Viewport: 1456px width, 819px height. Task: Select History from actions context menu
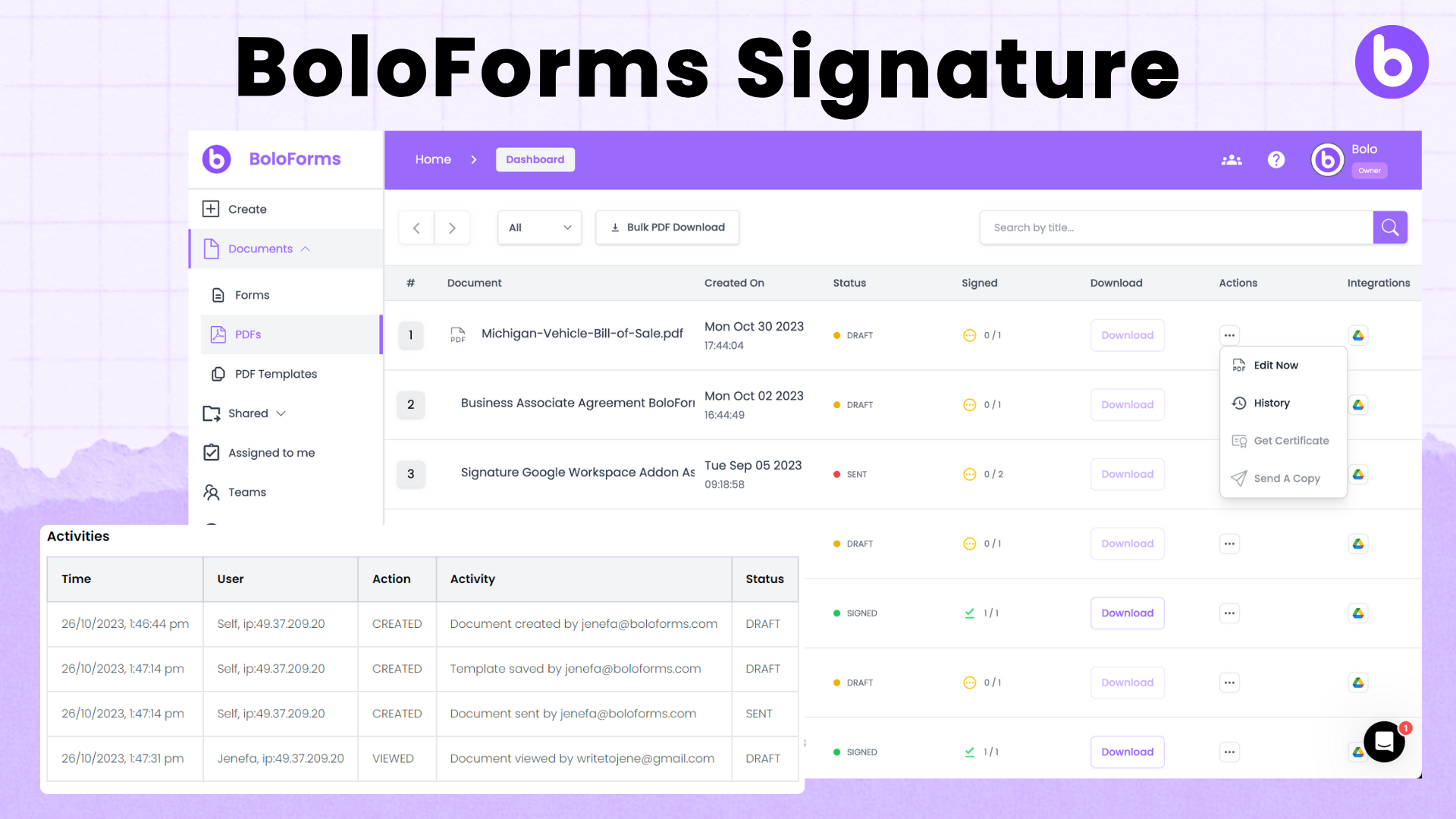click(x=1271, y=403)
